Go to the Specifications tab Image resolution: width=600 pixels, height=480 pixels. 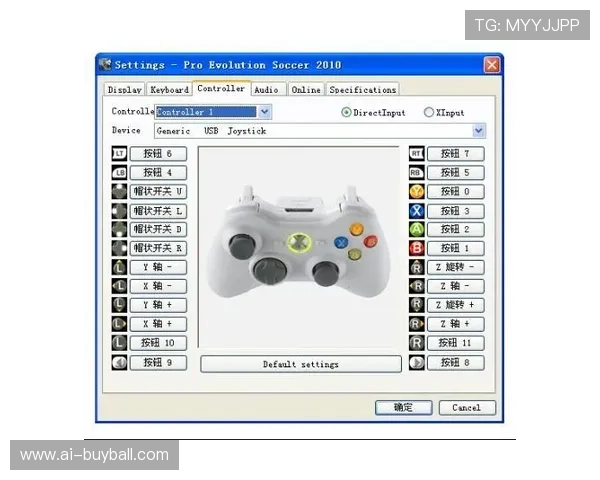point(362,90)
